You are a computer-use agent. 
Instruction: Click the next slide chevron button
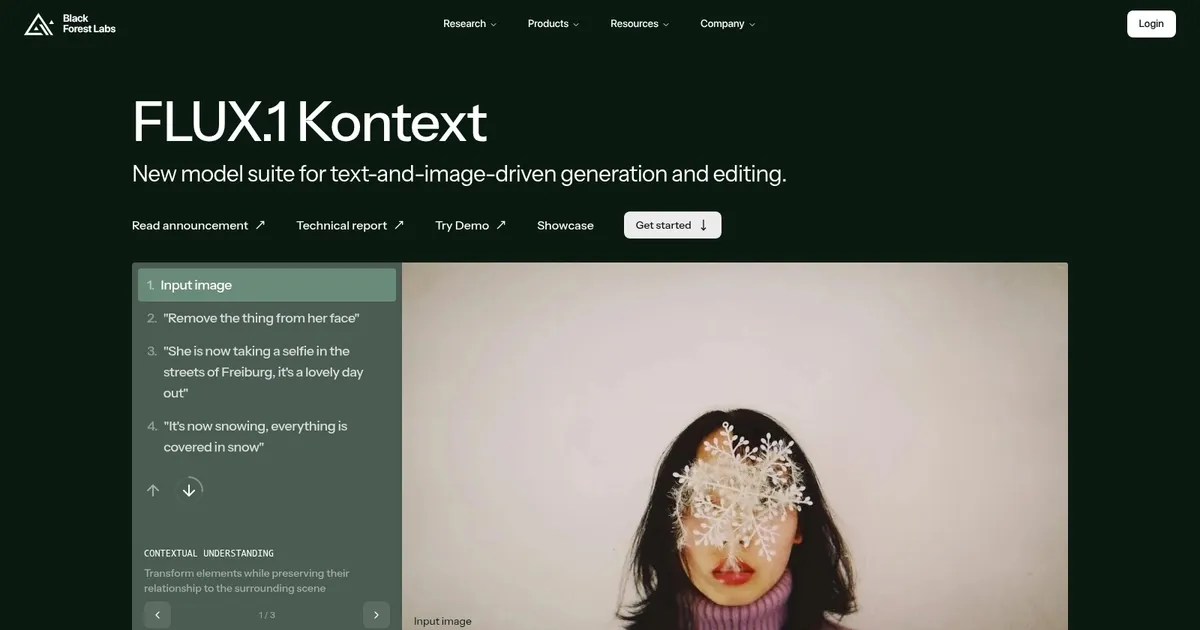pyautogui.click(x=376, y=615)
